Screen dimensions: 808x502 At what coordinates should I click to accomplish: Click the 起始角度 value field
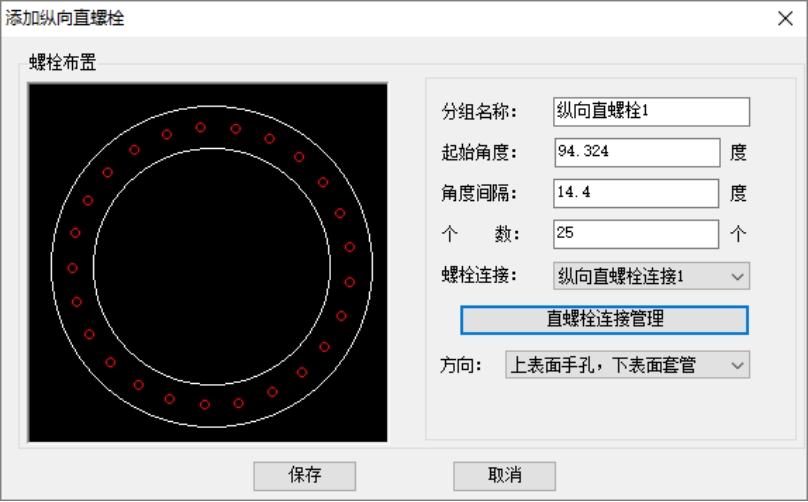pyautogui.click(x=637, y=152)
